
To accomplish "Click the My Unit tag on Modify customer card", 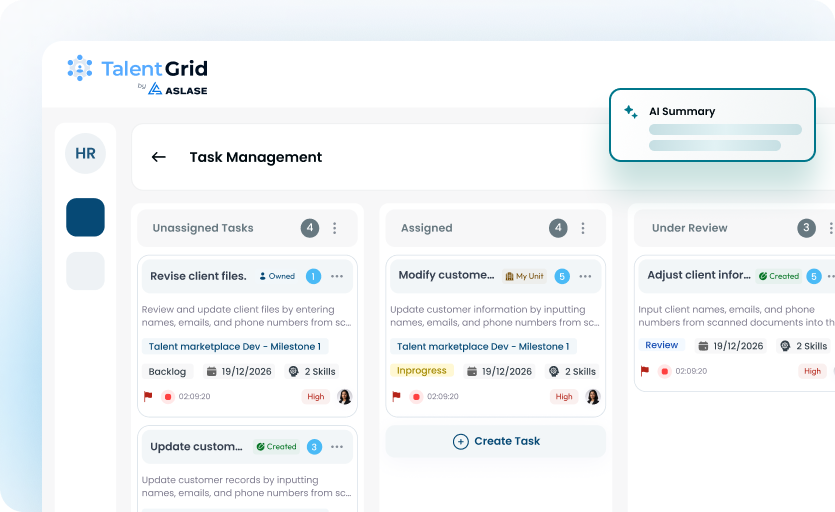I will (x=525, y=276).
